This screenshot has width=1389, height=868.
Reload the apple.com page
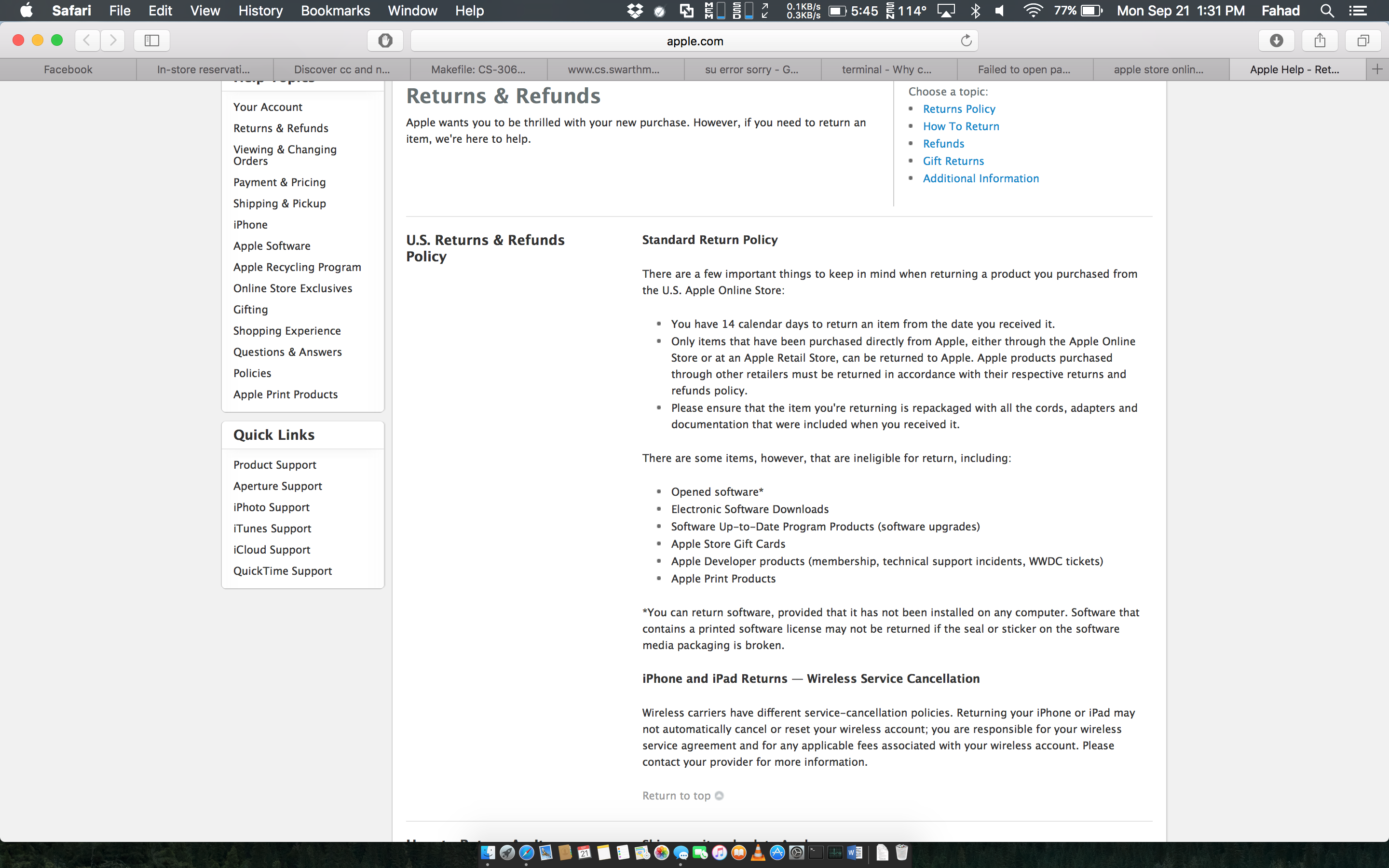966,40
